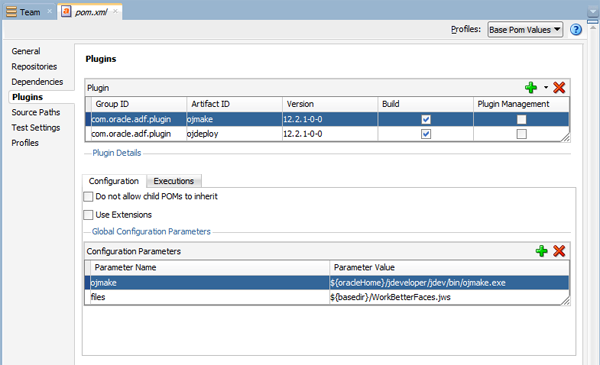Select the ojdeploy artifact ID cell

tap(235, 134)
